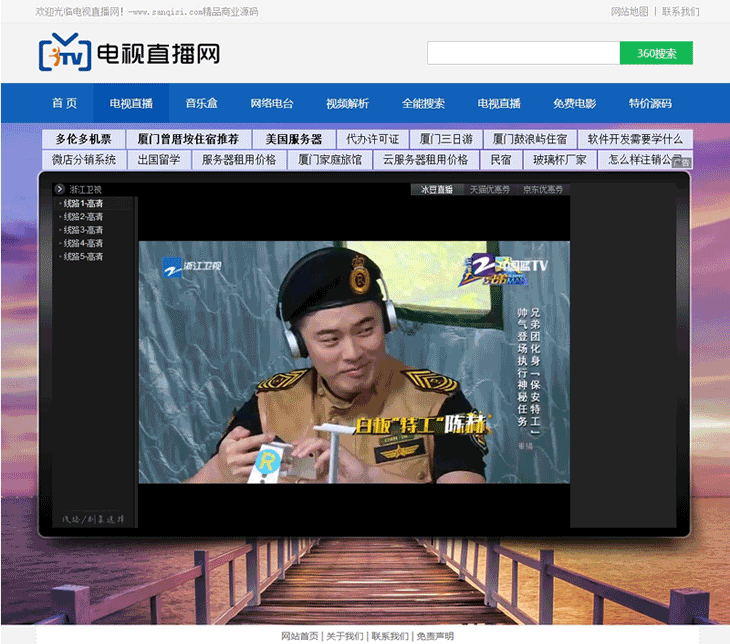Click the 浙江卫视 channel title
Image resolution: width=730 pixels, height=644 pixels.
86,190
